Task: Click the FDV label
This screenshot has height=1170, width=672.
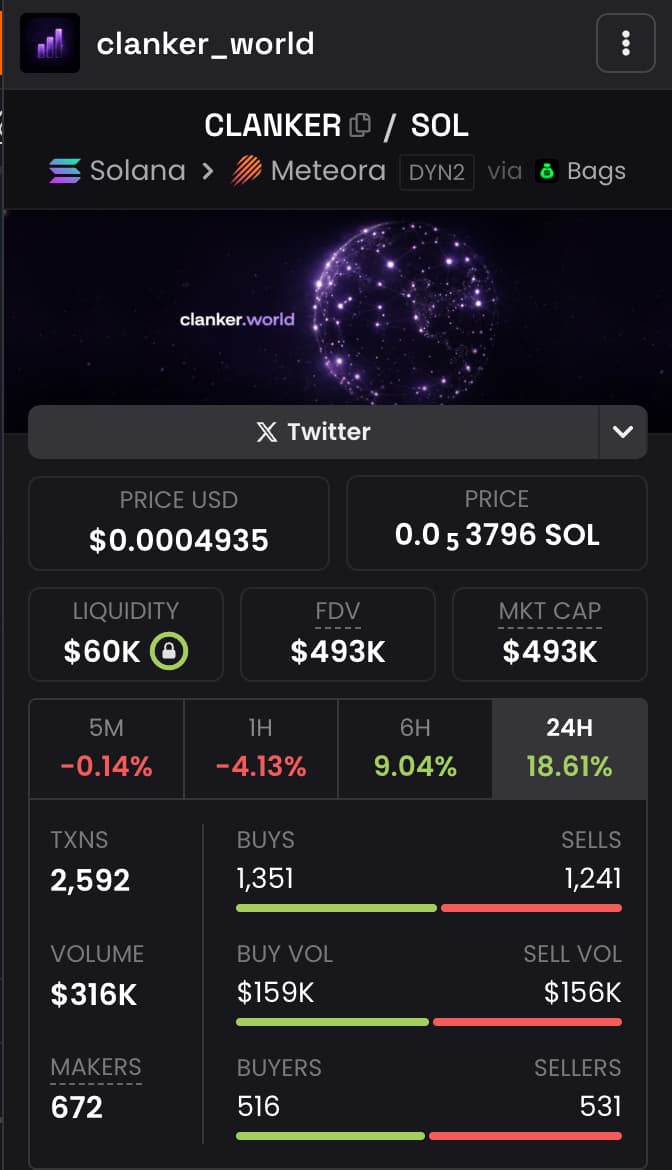Action: pyautogui.click(x=338, y=611)
